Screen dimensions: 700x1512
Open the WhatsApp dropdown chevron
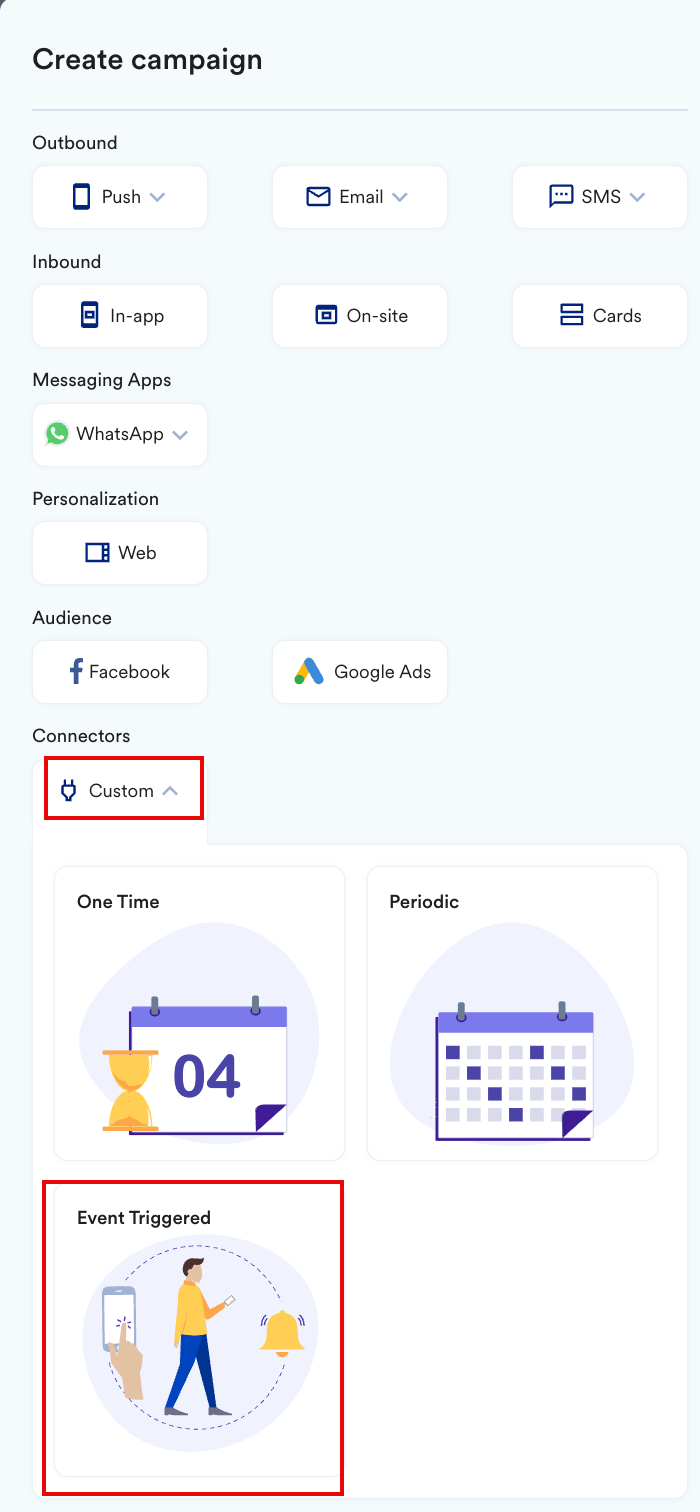coord(180,435)
